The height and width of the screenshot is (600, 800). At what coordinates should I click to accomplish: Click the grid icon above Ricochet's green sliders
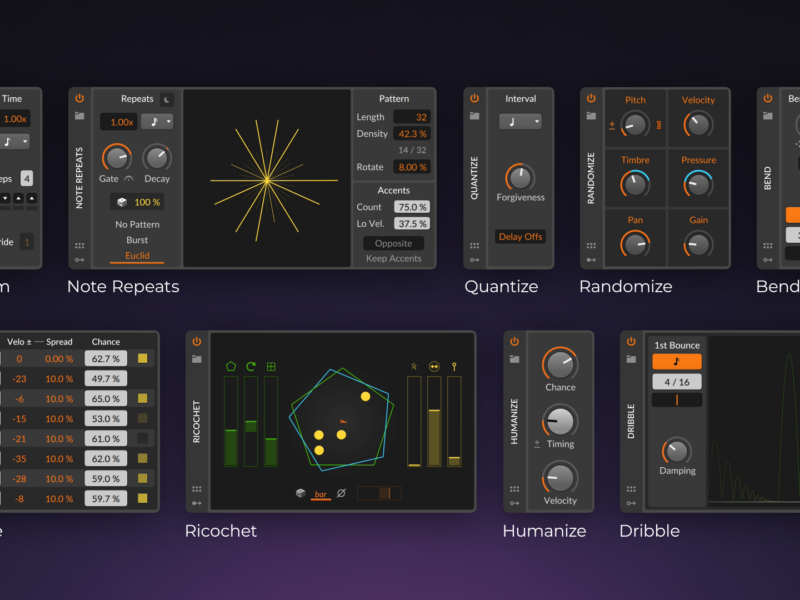[271, 366]
